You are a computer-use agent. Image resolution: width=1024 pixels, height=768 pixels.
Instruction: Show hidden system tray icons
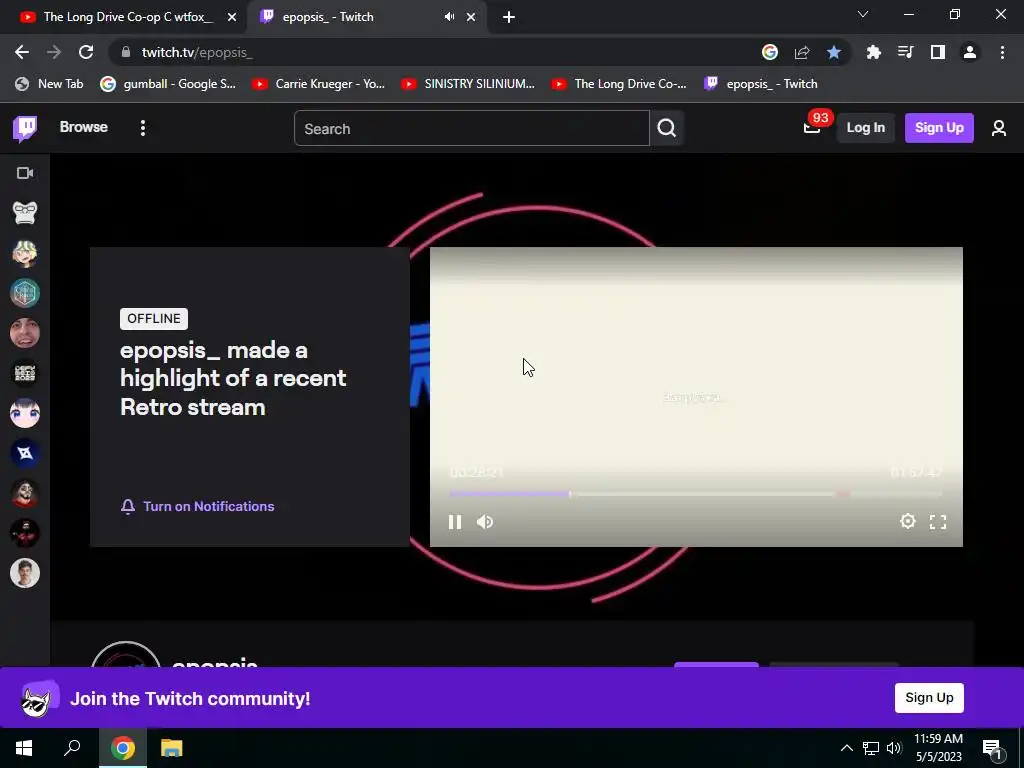coord(846,748)
